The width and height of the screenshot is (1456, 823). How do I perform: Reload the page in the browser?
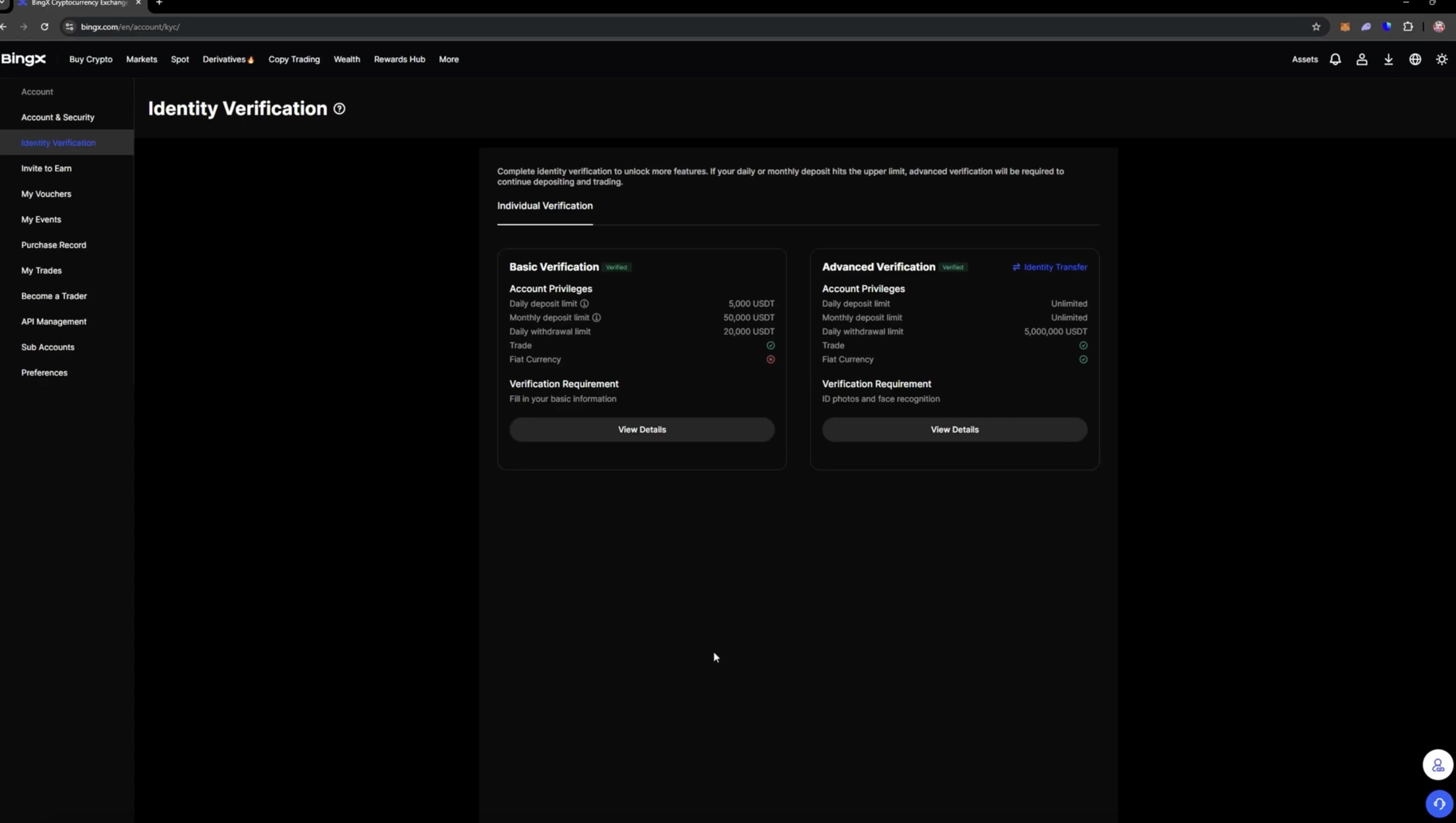tap(45, 26)
